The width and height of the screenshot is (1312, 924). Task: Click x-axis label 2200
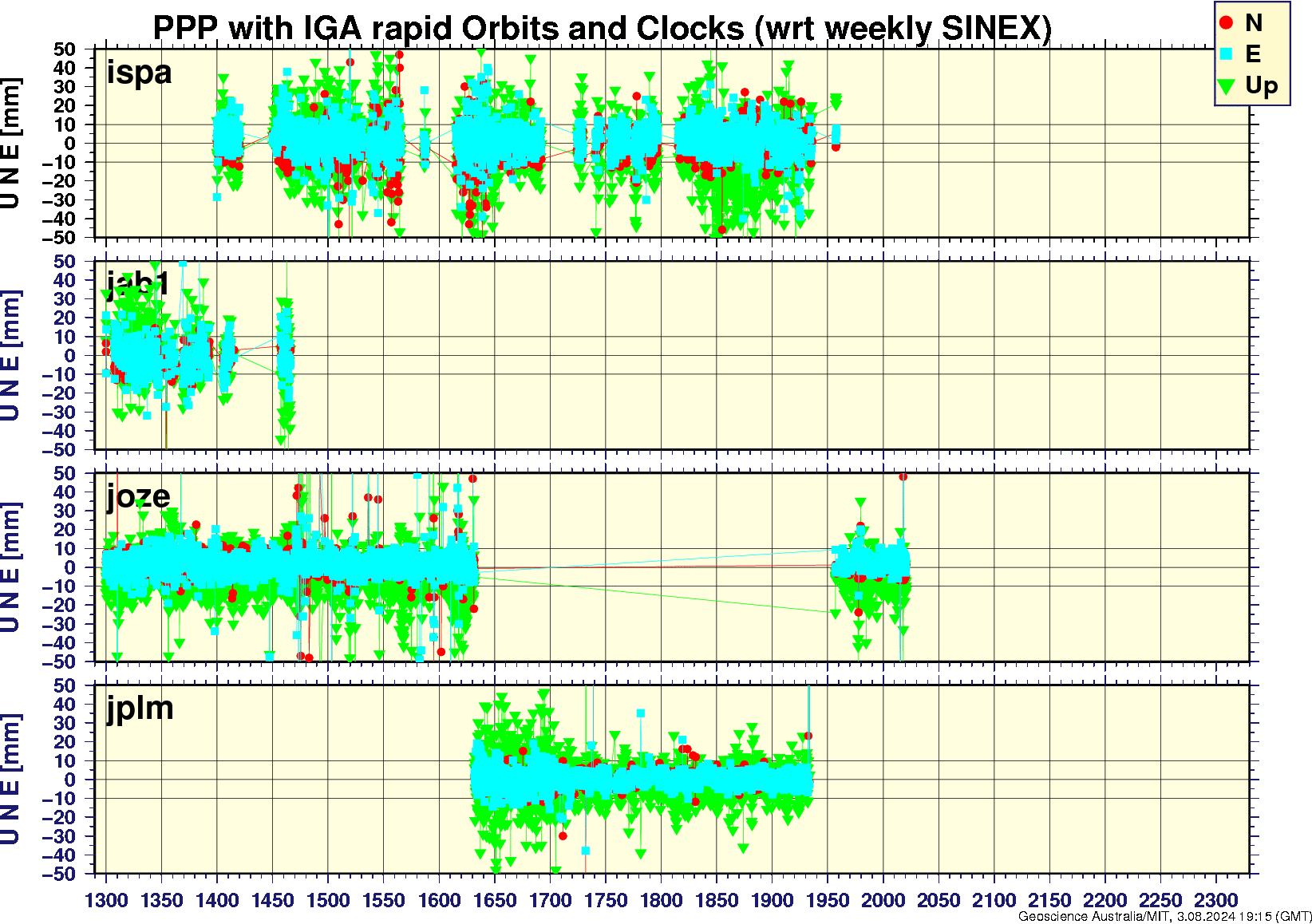point(1105,900)
